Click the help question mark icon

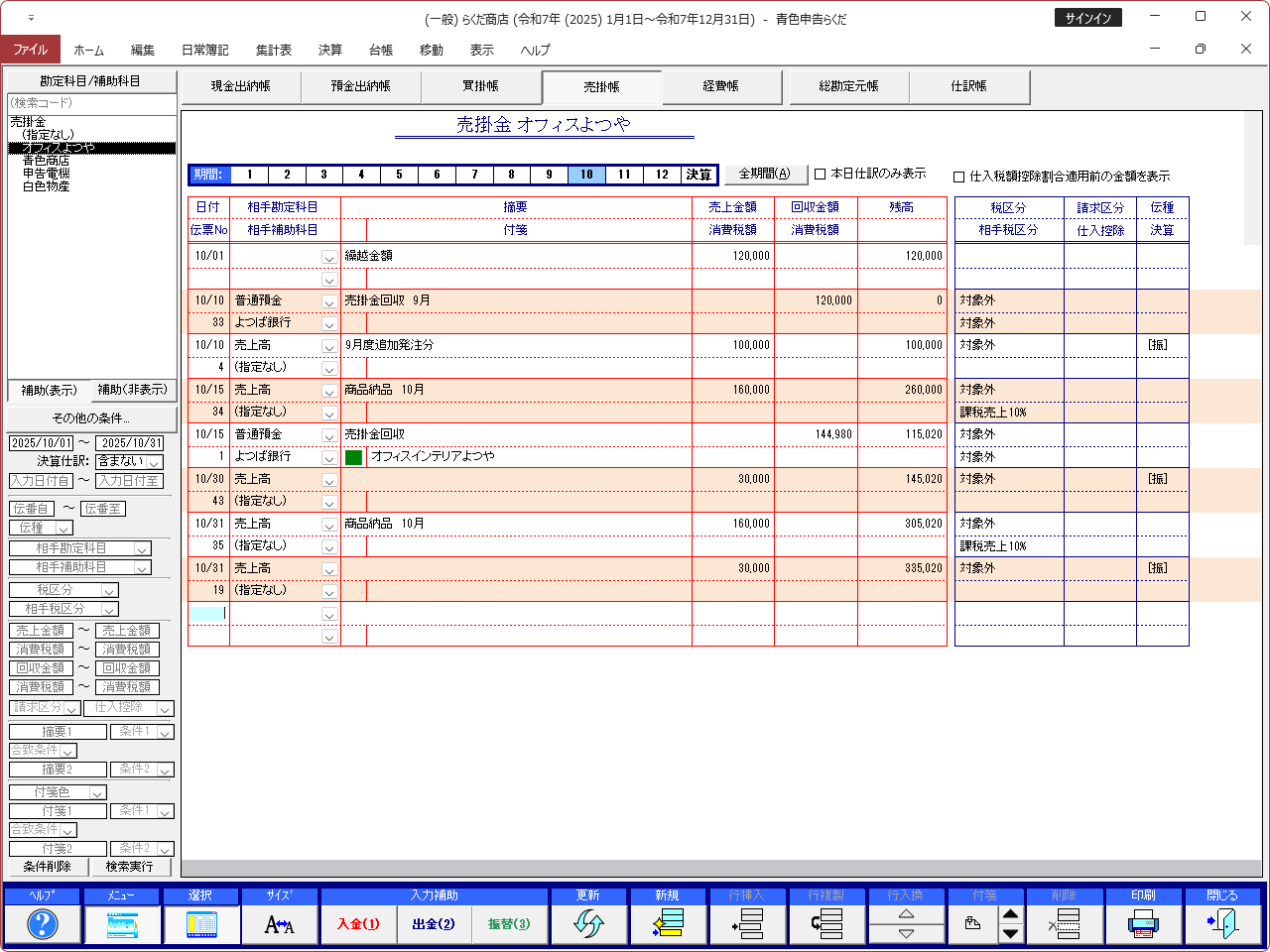coord(42,924)
